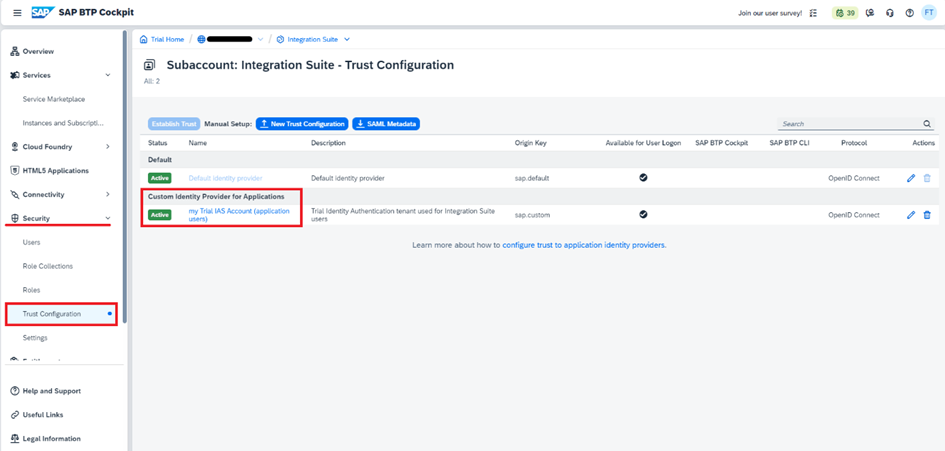Click the sidebar vertical scrollbar

pos(125,176)
